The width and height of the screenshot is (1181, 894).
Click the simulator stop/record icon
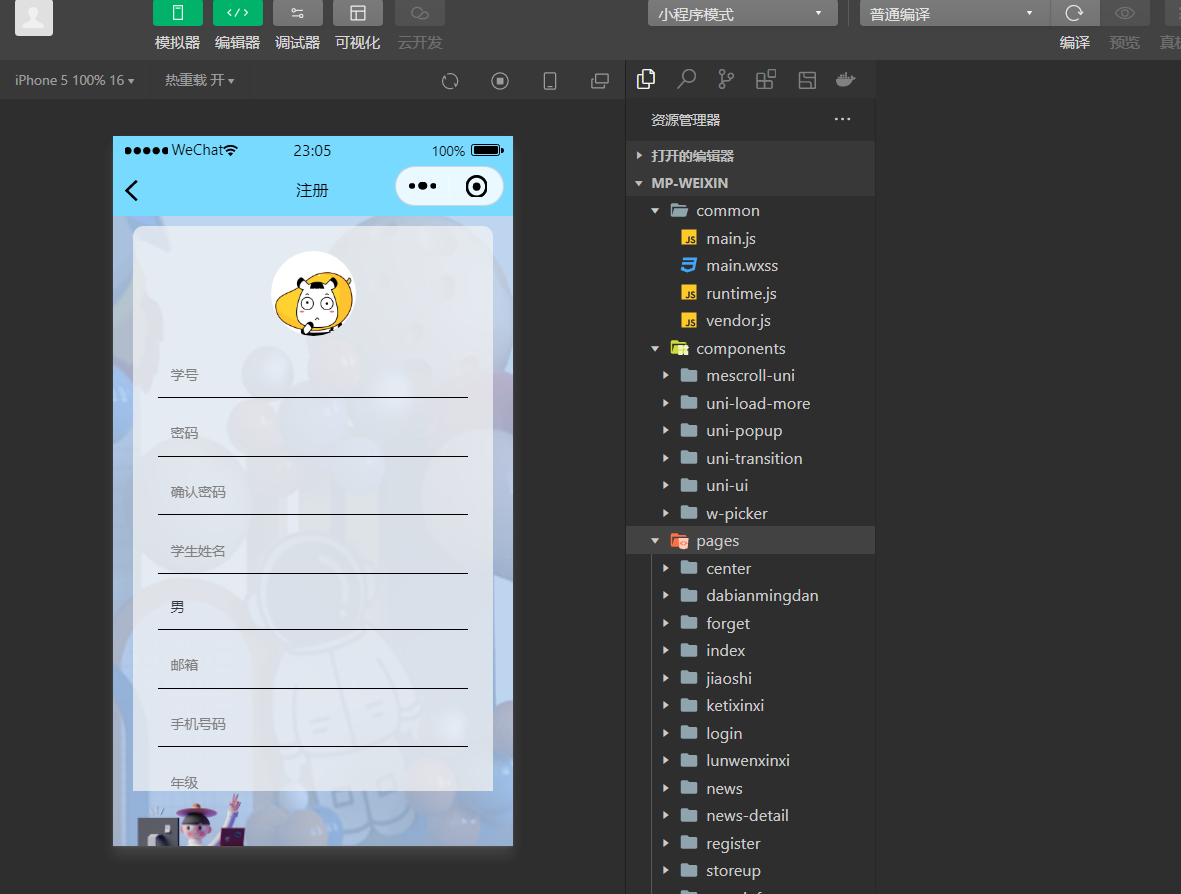click(x=500, y=81)
